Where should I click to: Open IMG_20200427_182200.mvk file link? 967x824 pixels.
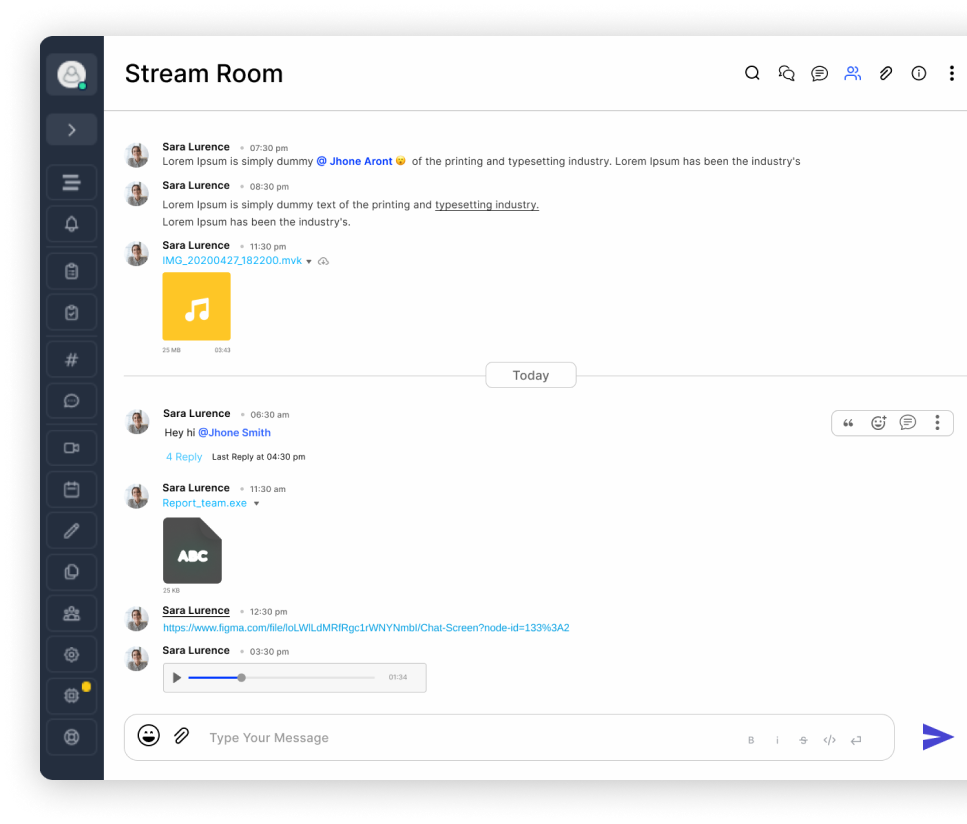(232, 260)
